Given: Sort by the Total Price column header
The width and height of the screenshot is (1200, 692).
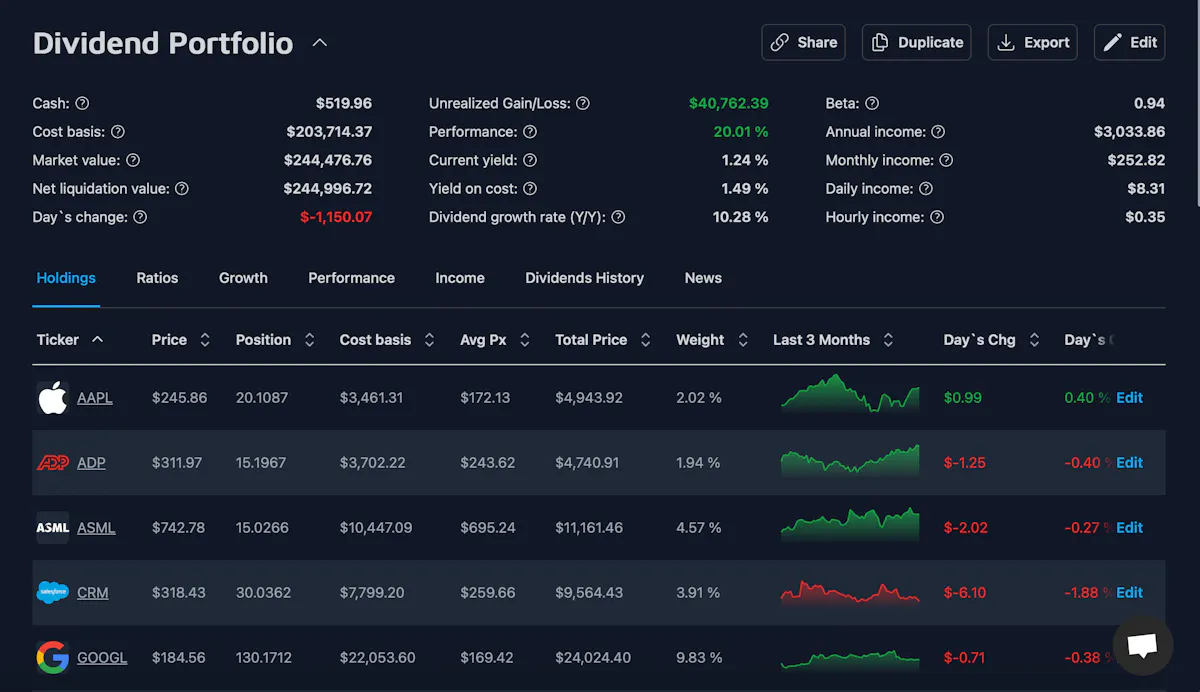Looking at the screenshot, I should pyautogui.click(x=603, y=340).
